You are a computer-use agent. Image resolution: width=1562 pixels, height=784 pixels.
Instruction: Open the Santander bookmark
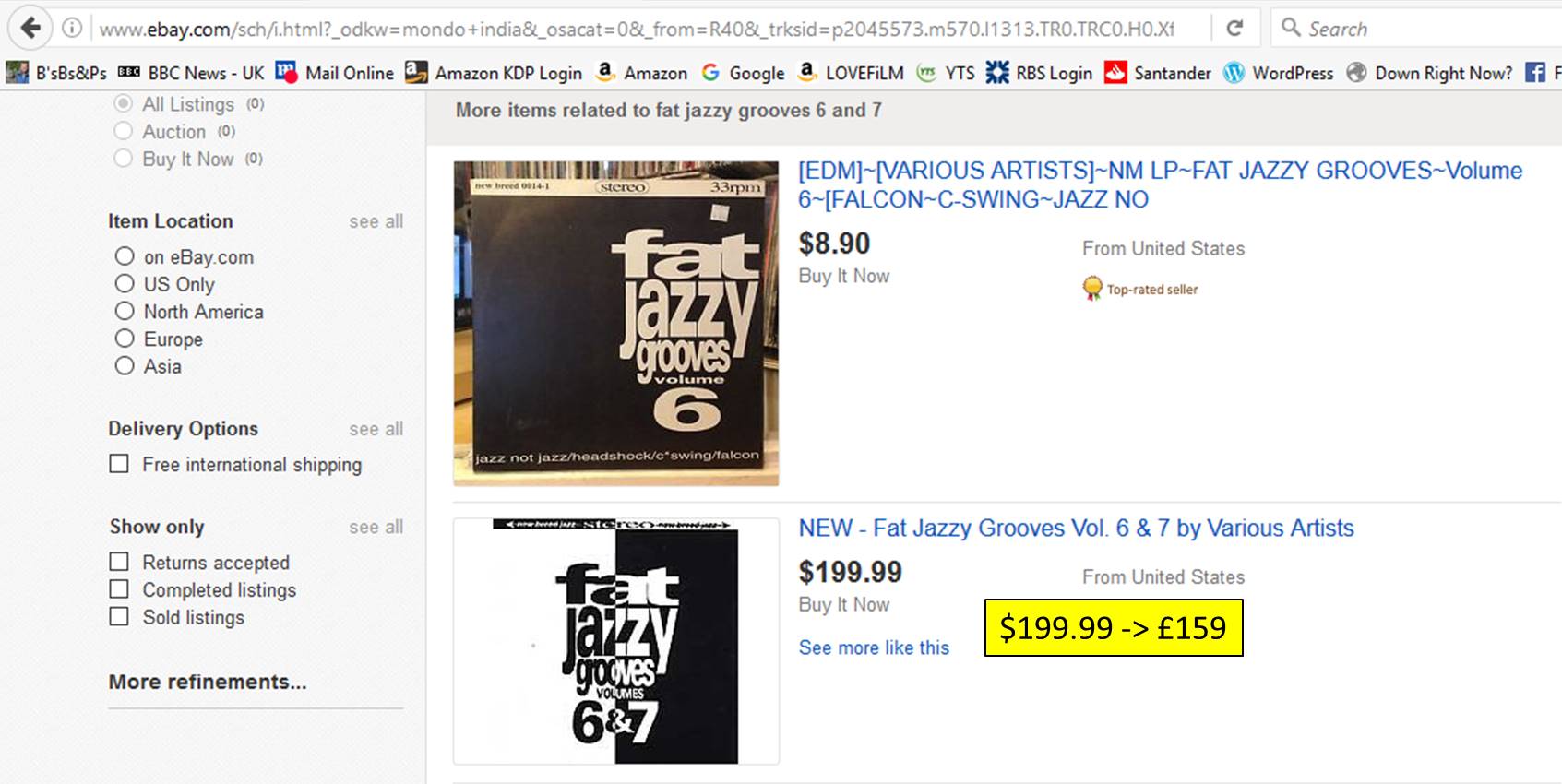1159,73
